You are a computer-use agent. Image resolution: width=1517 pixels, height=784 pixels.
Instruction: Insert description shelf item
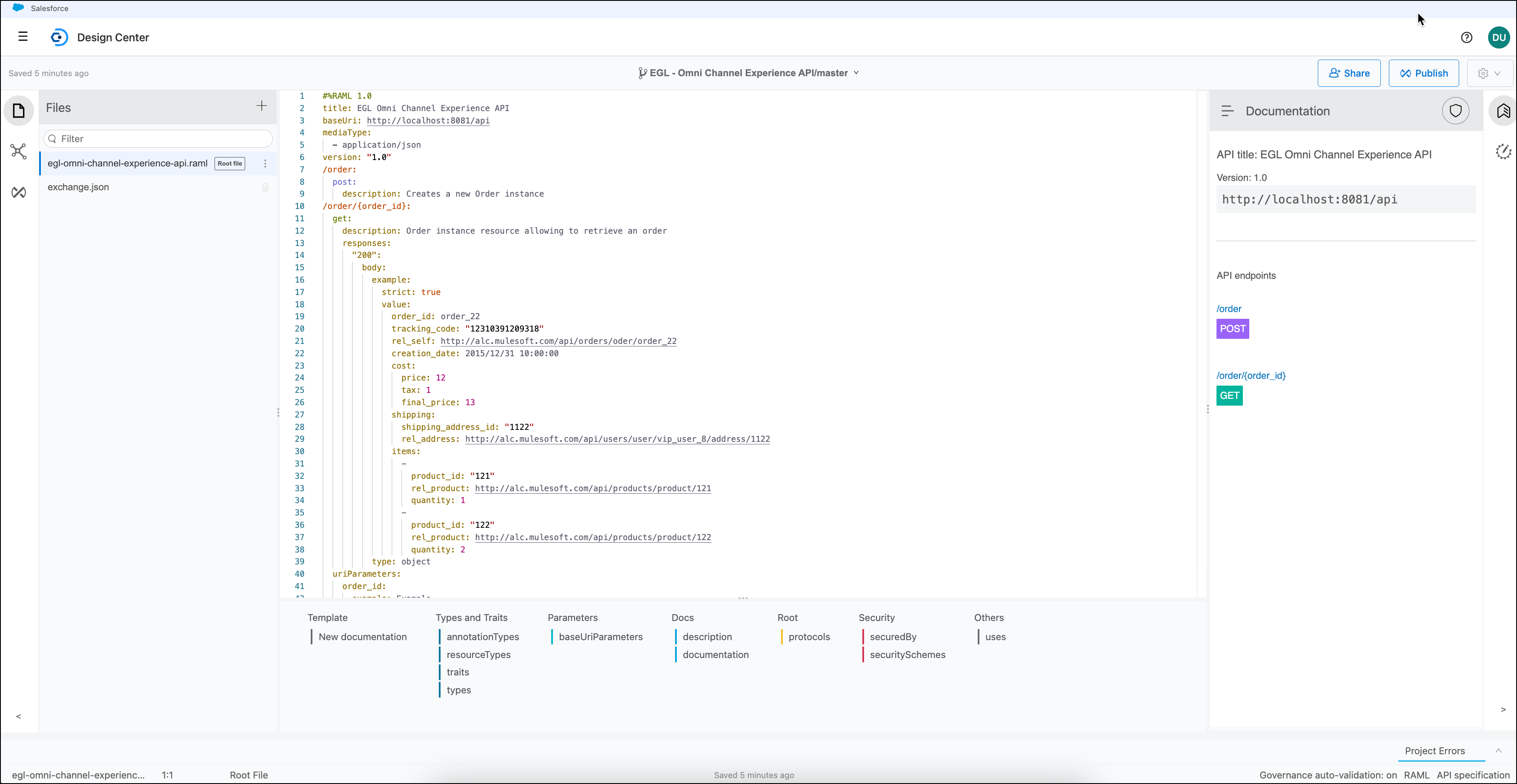coord(707,637)
